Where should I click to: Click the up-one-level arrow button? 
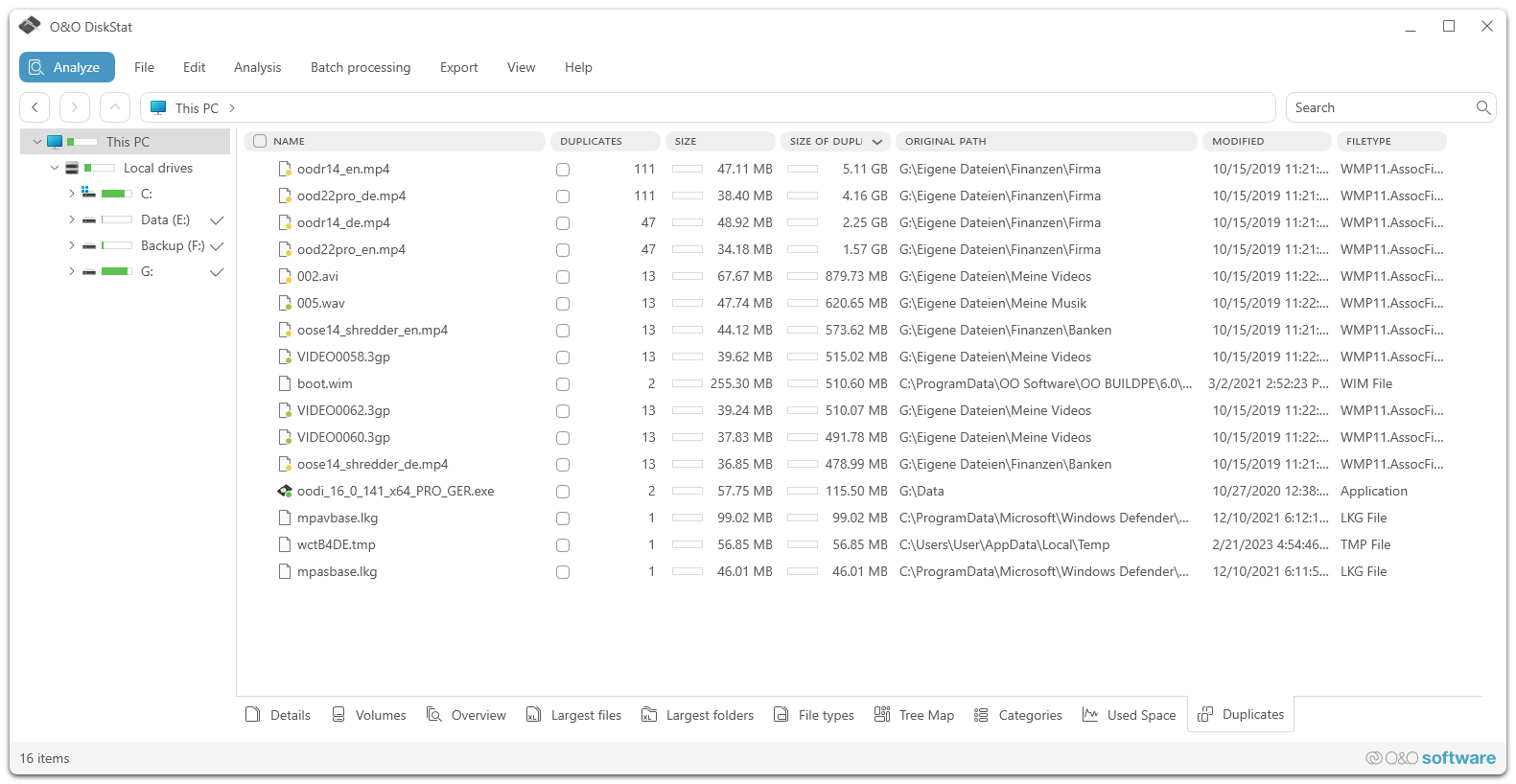coord(114,107)
